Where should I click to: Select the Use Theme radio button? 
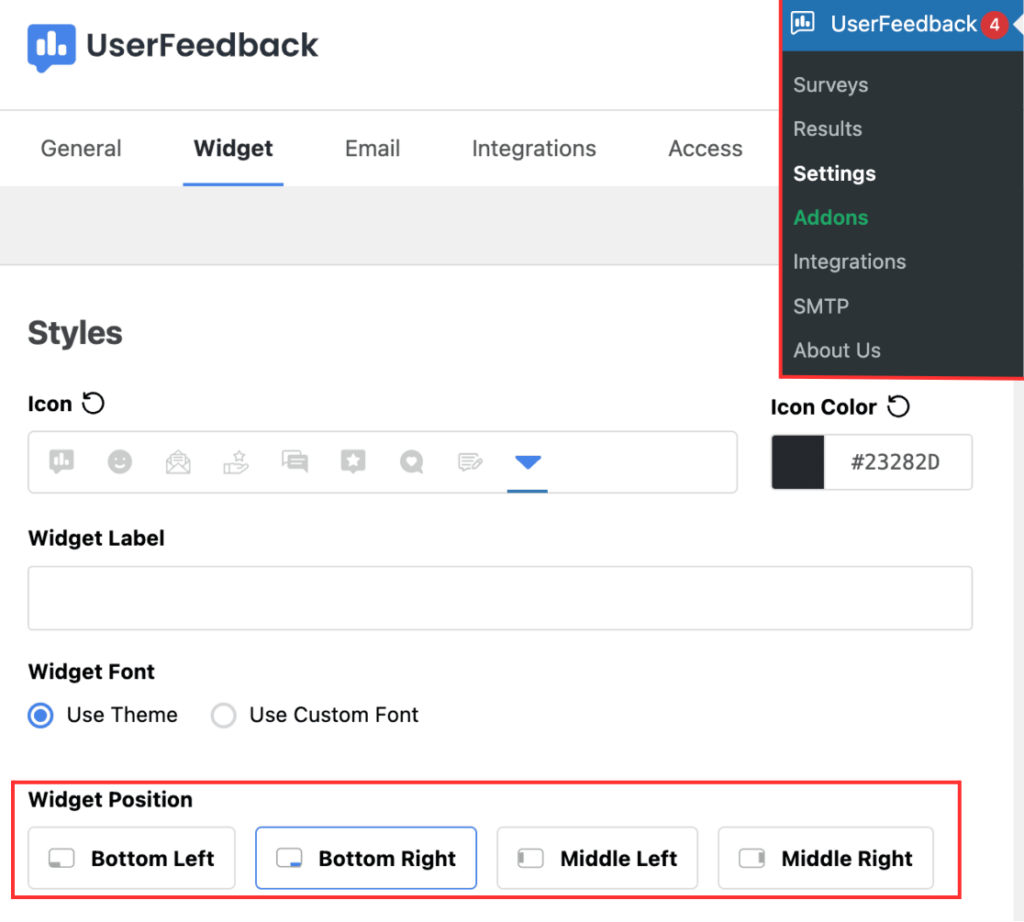click(40, 715)
